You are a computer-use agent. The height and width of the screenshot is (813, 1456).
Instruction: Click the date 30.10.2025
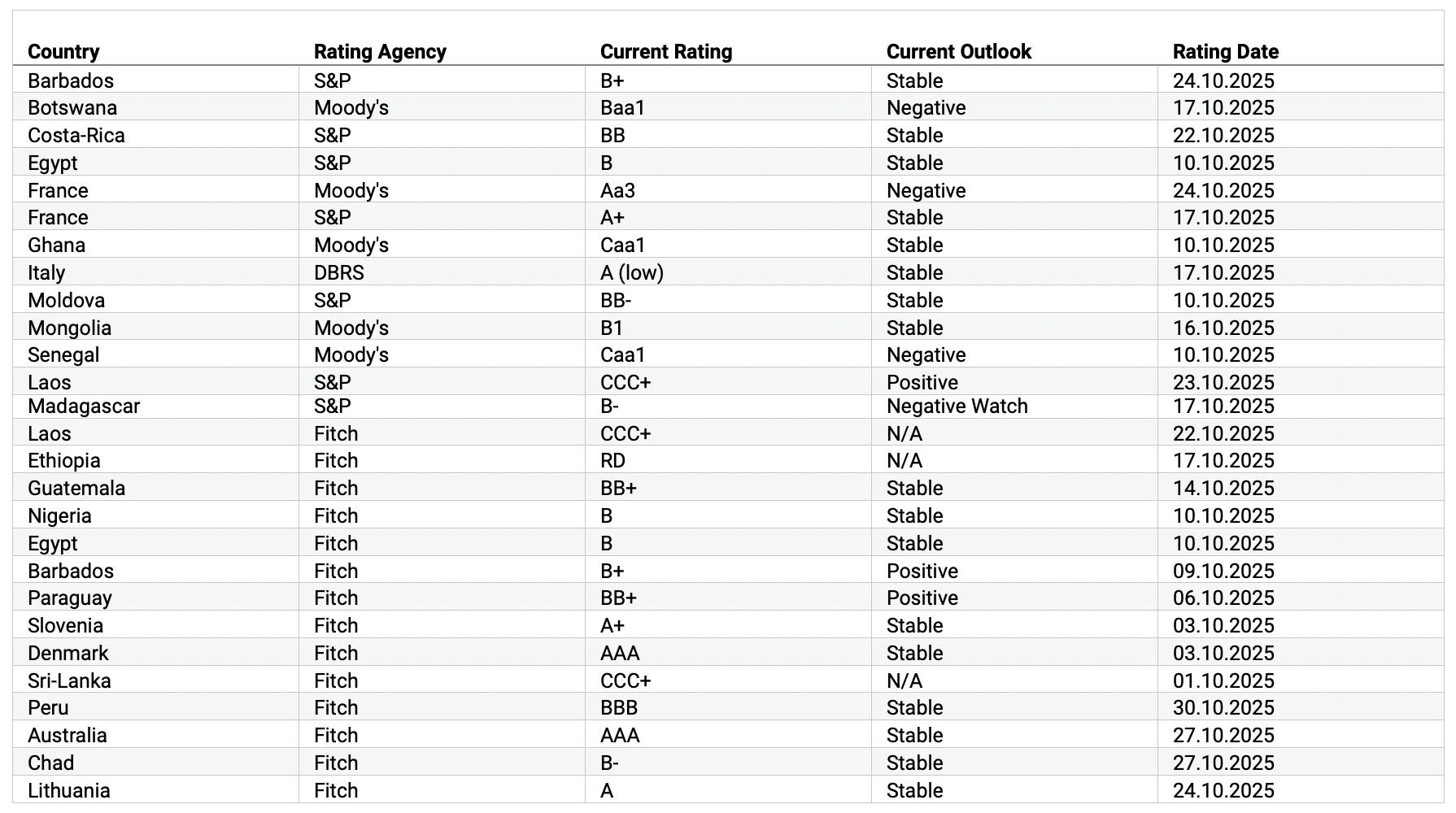1223,708
